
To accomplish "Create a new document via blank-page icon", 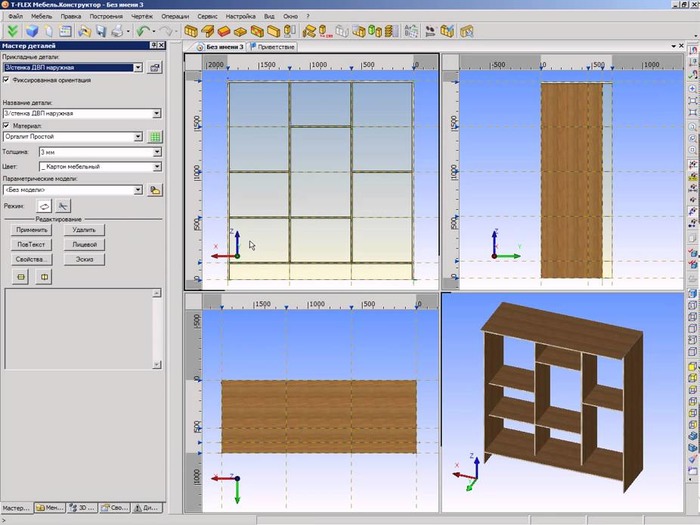I will pyautogui.click(x=49, y=31).
